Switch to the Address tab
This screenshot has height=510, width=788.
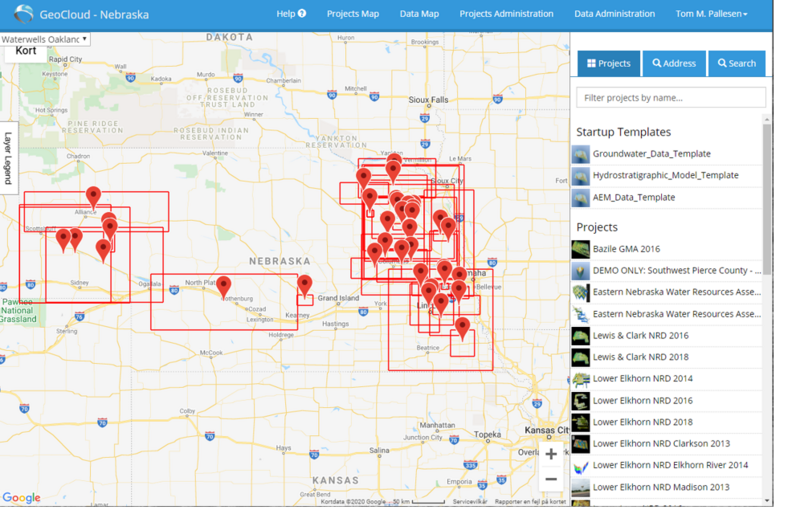674,63
